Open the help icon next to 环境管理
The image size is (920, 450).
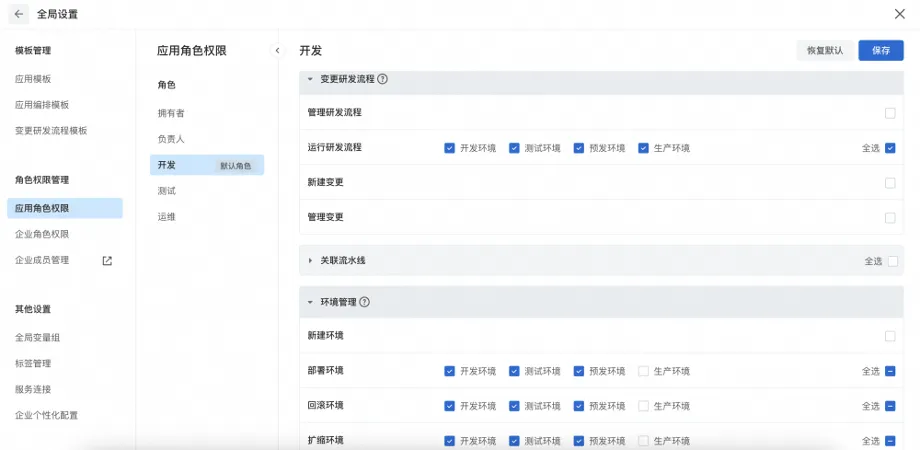point(364,302)
